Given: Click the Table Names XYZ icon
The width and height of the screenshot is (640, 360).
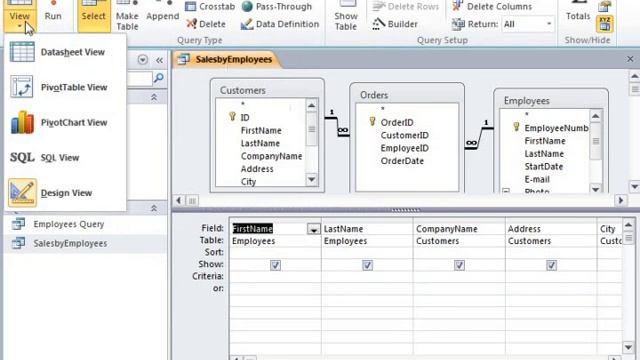Looking at the screenshot, I should coord(604,24).
